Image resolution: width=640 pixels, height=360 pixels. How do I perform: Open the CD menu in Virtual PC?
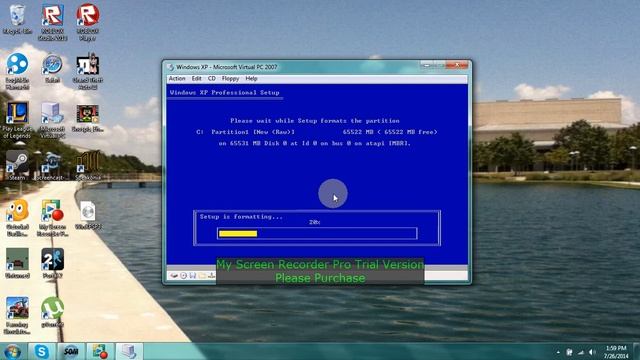click(212, 78)
